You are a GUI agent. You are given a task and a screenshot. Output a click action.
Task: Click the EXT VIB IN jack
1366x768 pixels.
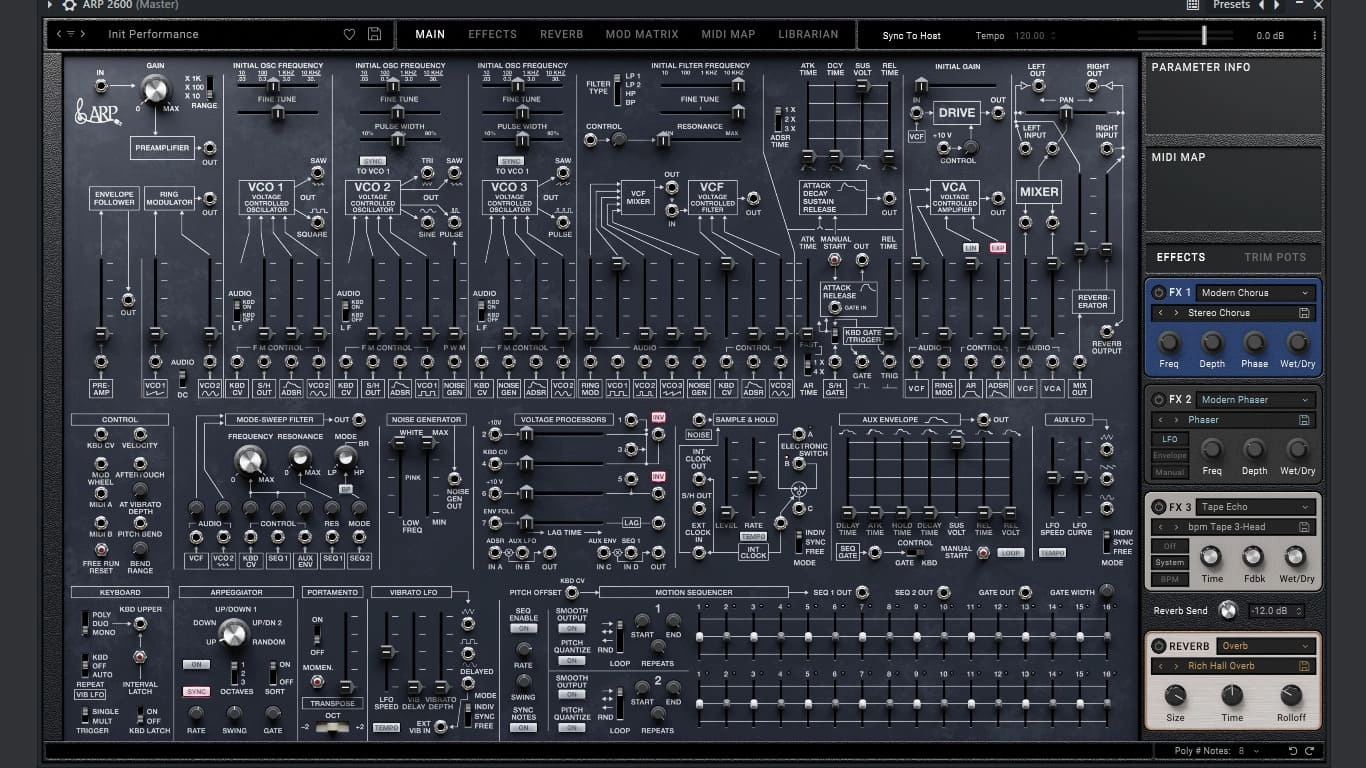tap(441, 726)
